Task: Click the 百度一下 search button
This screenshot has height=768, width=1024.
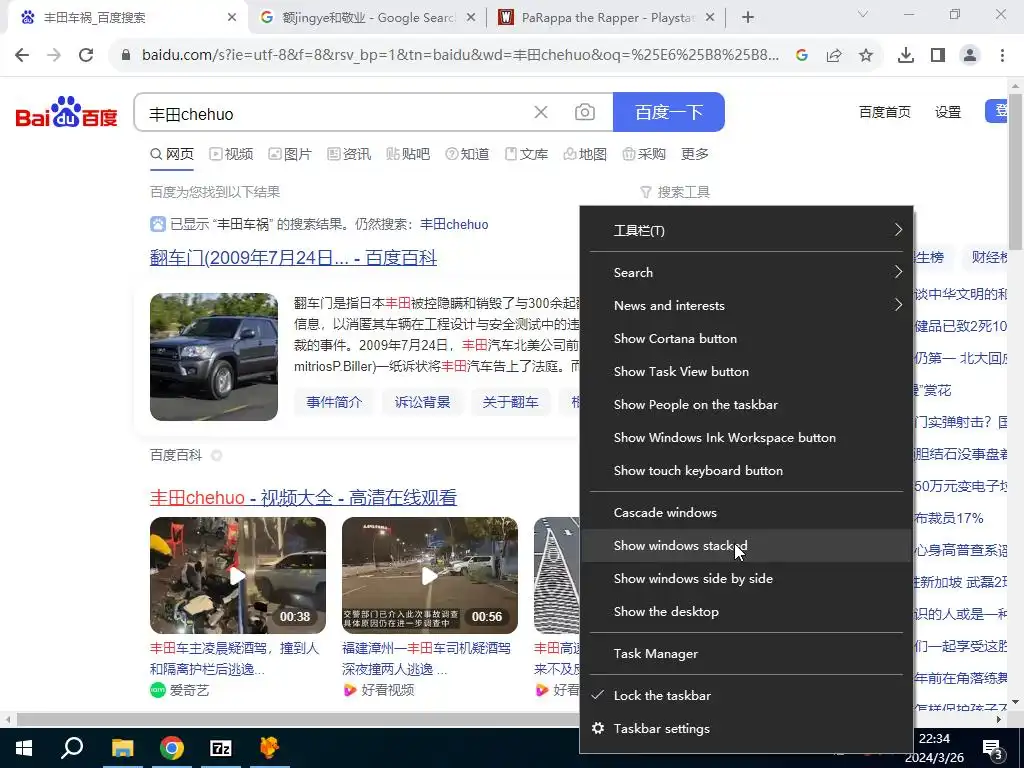Action: [669, 112]
